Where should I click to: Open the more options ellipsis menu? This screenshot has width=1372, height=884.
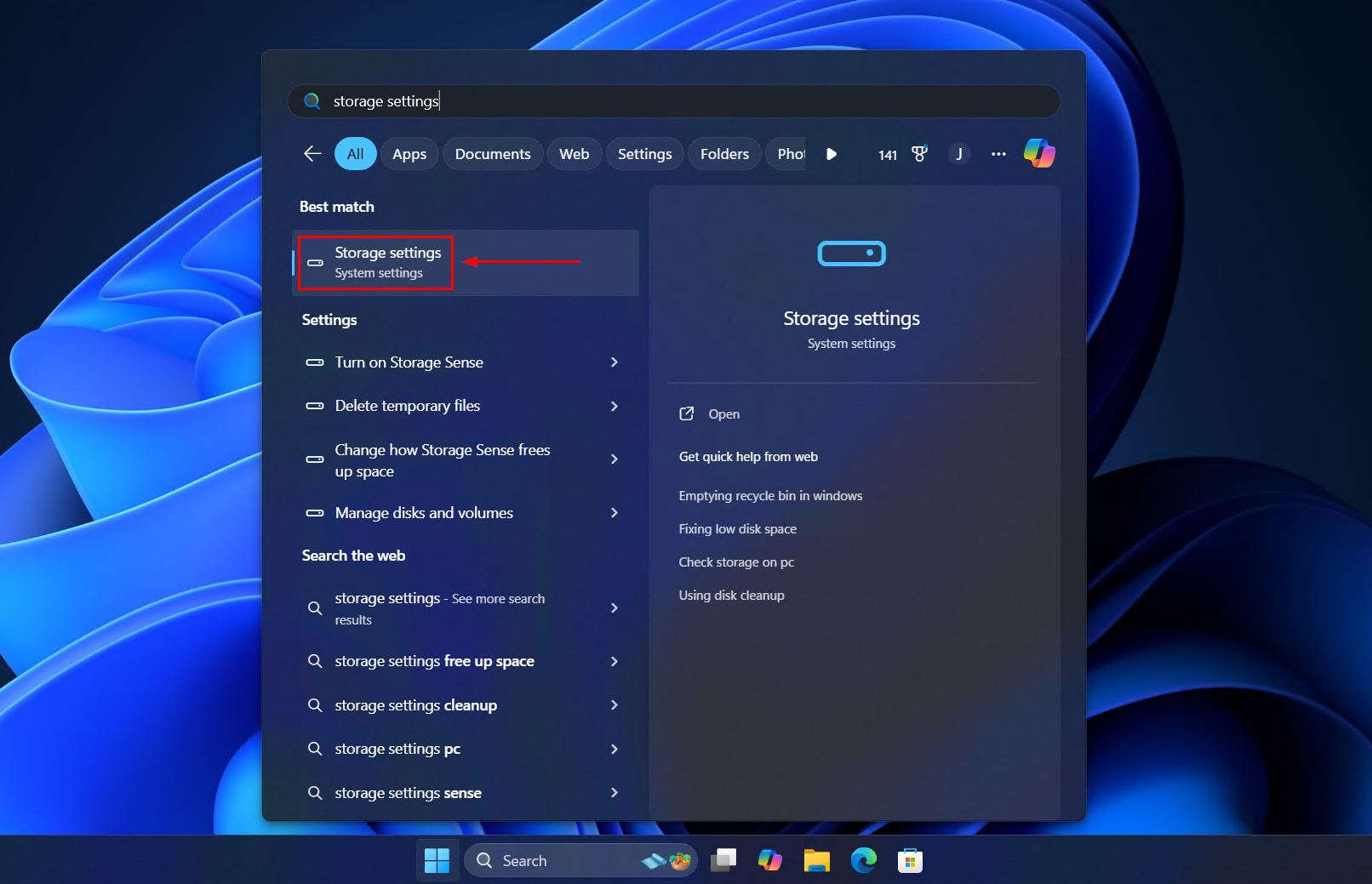click(x=998, y=154)
